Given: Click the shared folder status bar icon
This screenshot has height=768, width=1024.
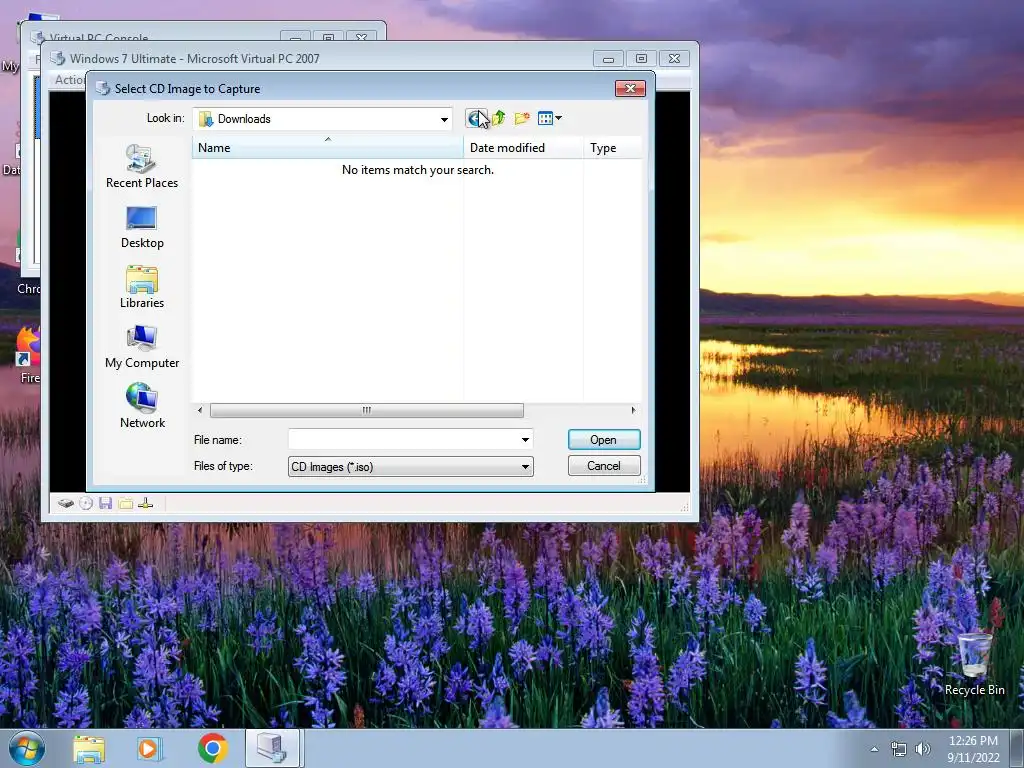Looking at the screenshot, I should (125, 503).
